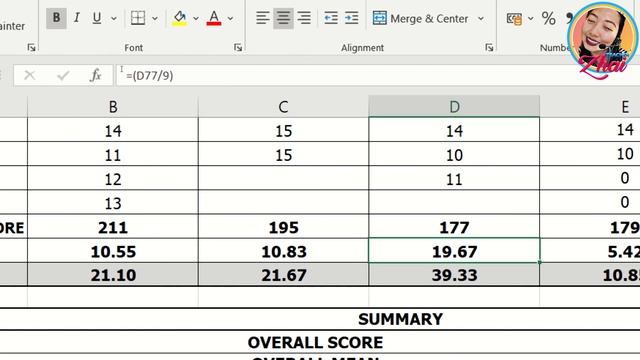Viewport: 640px width, 360px height.
Task: Select cell with value 21.67
Action: pyautogui.click(x=283, y=275)
